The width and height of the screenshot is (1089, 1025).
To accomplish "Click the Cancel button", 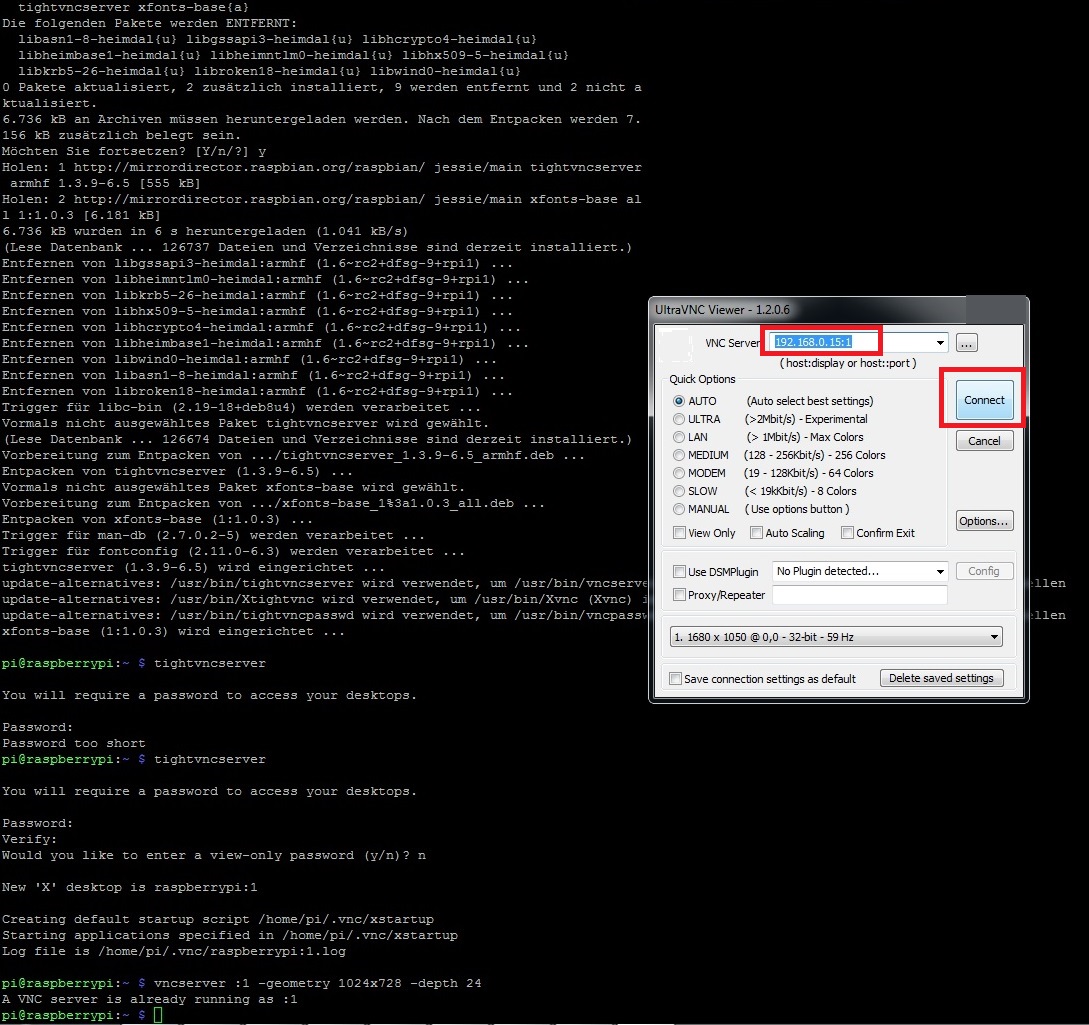I will point(984,441).
